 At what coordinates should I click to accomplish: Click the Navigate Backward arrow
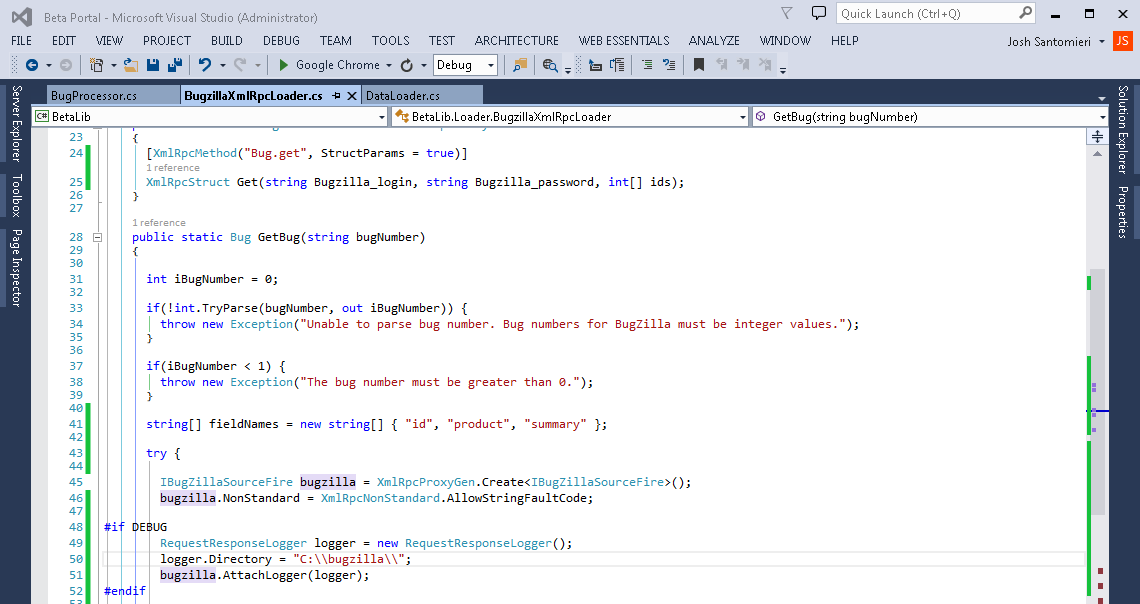coord(33,66)
